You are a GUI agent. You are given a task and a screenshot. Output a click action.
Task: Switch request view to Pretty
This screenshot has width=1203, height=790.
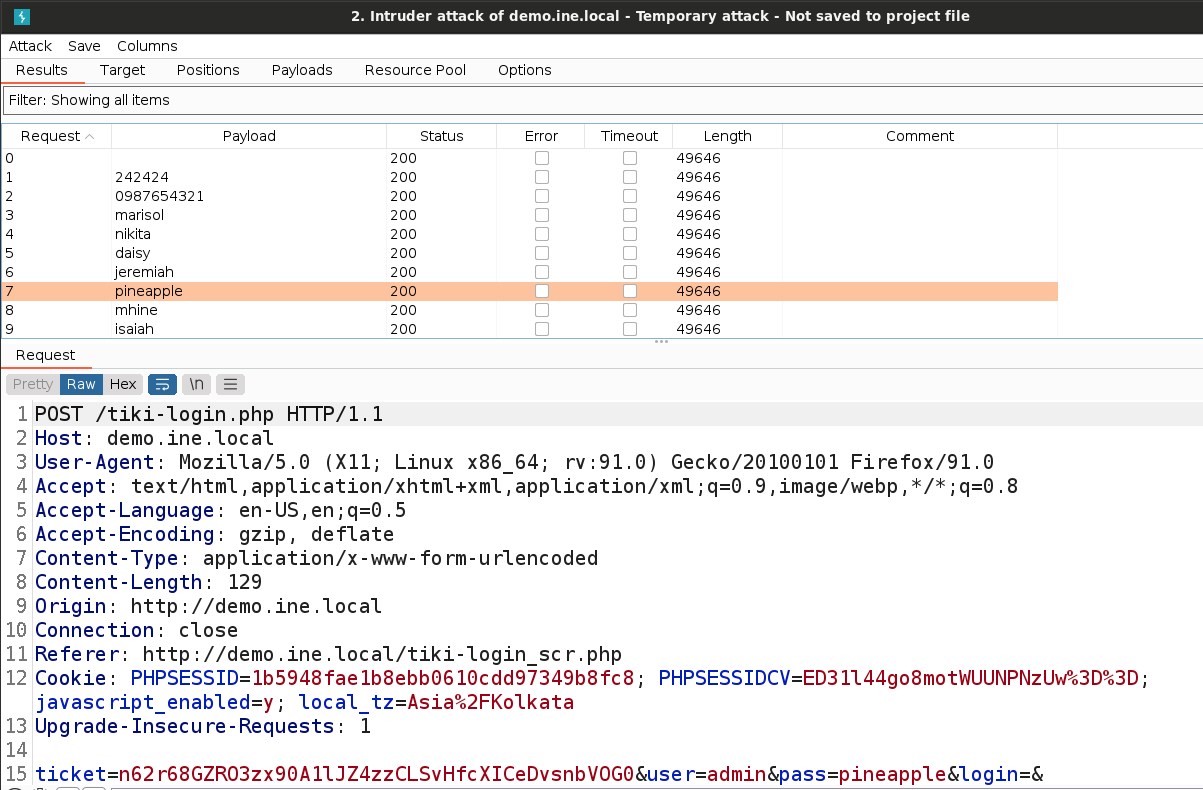point(33,384)
